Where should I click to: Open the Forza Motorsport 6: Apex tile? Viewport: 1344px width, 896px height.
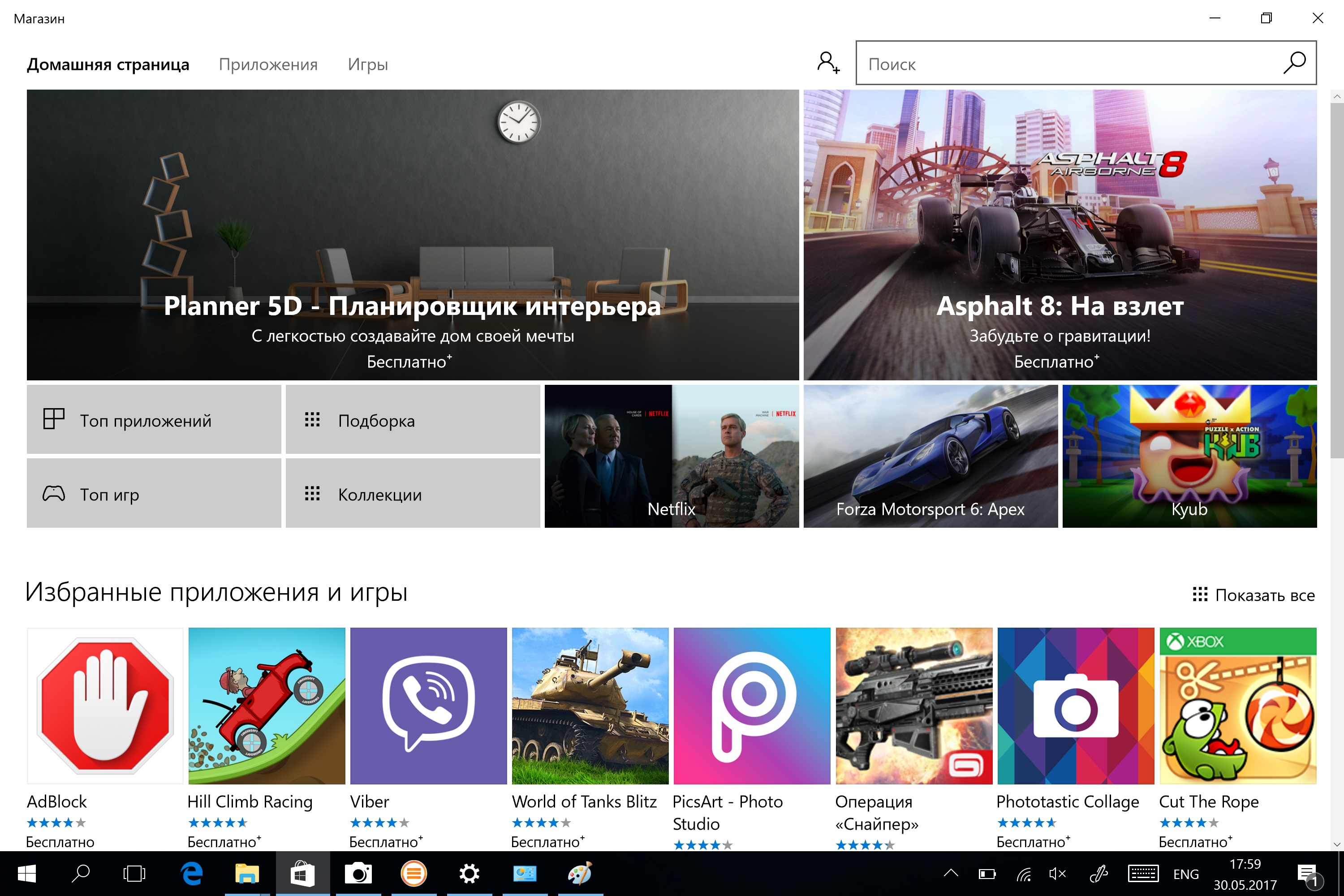[x=930, y=456]
